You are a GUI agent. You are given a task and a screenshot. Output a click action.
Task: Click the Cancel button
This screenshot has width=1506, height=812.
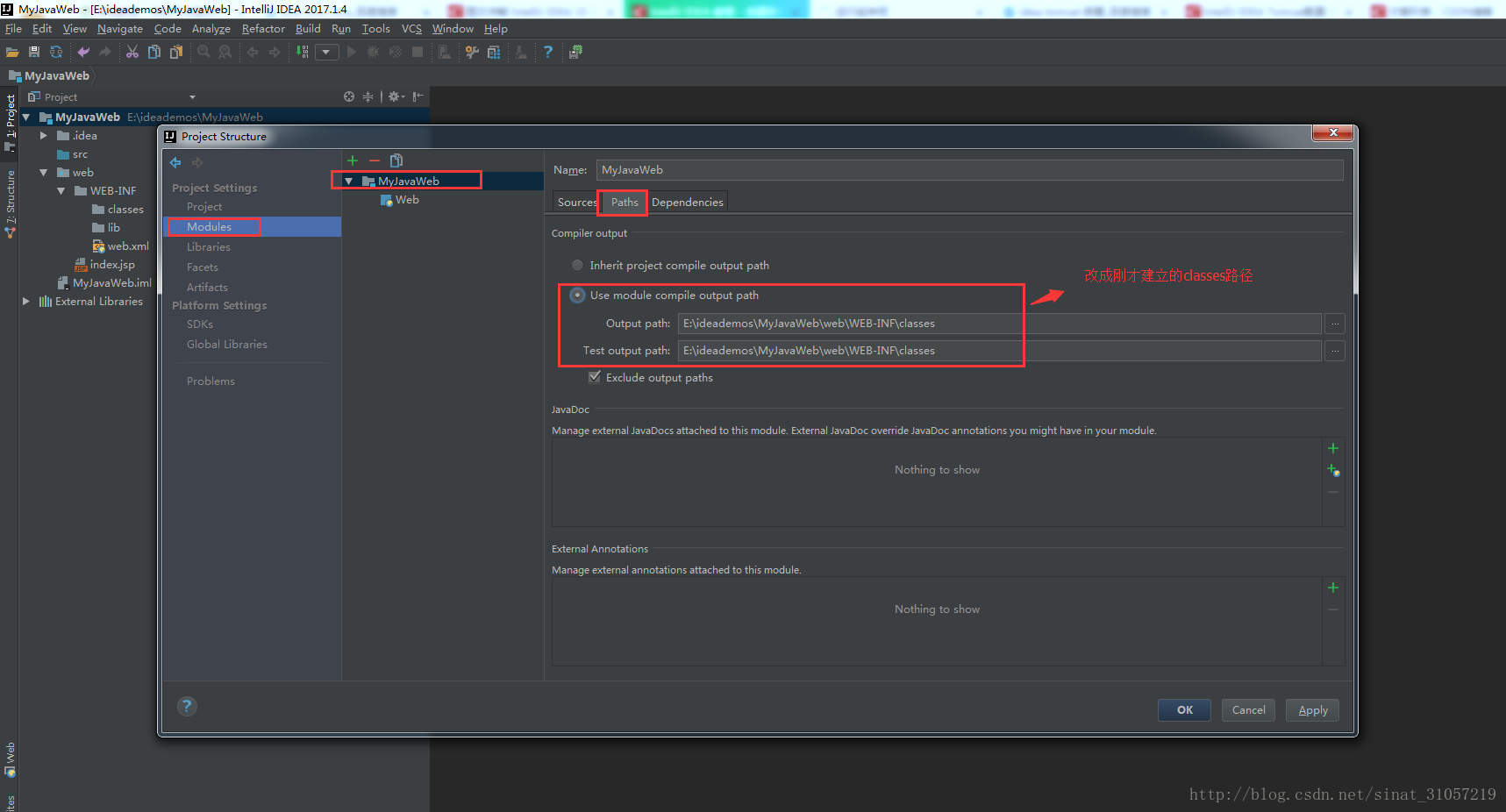pyautogui.click(x=1248, y=710)
